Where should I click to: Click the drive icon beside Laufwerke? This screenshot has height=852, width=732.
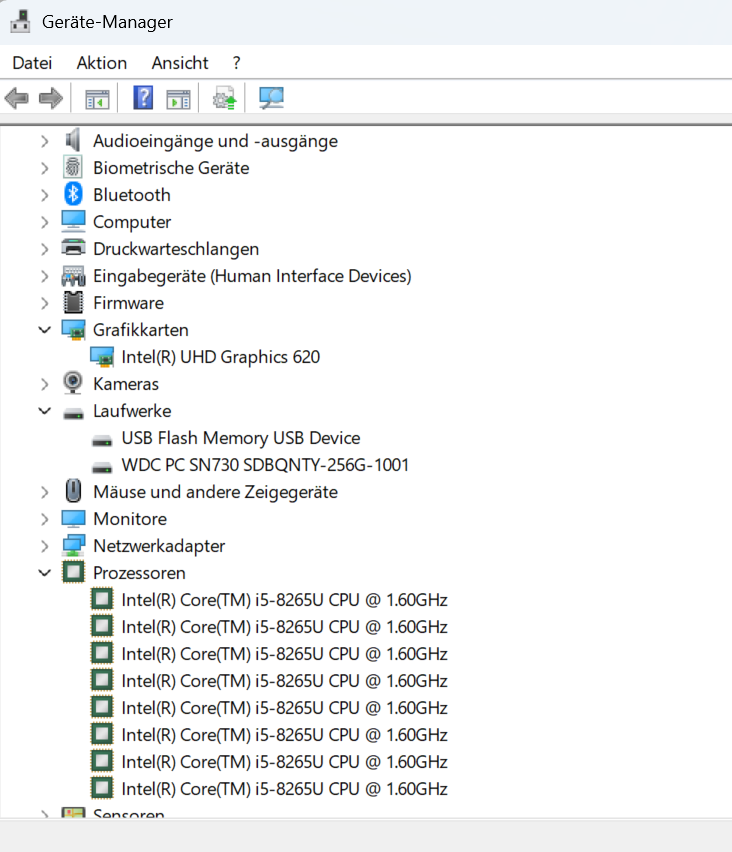pyautogui.click(x=73, y=414)
